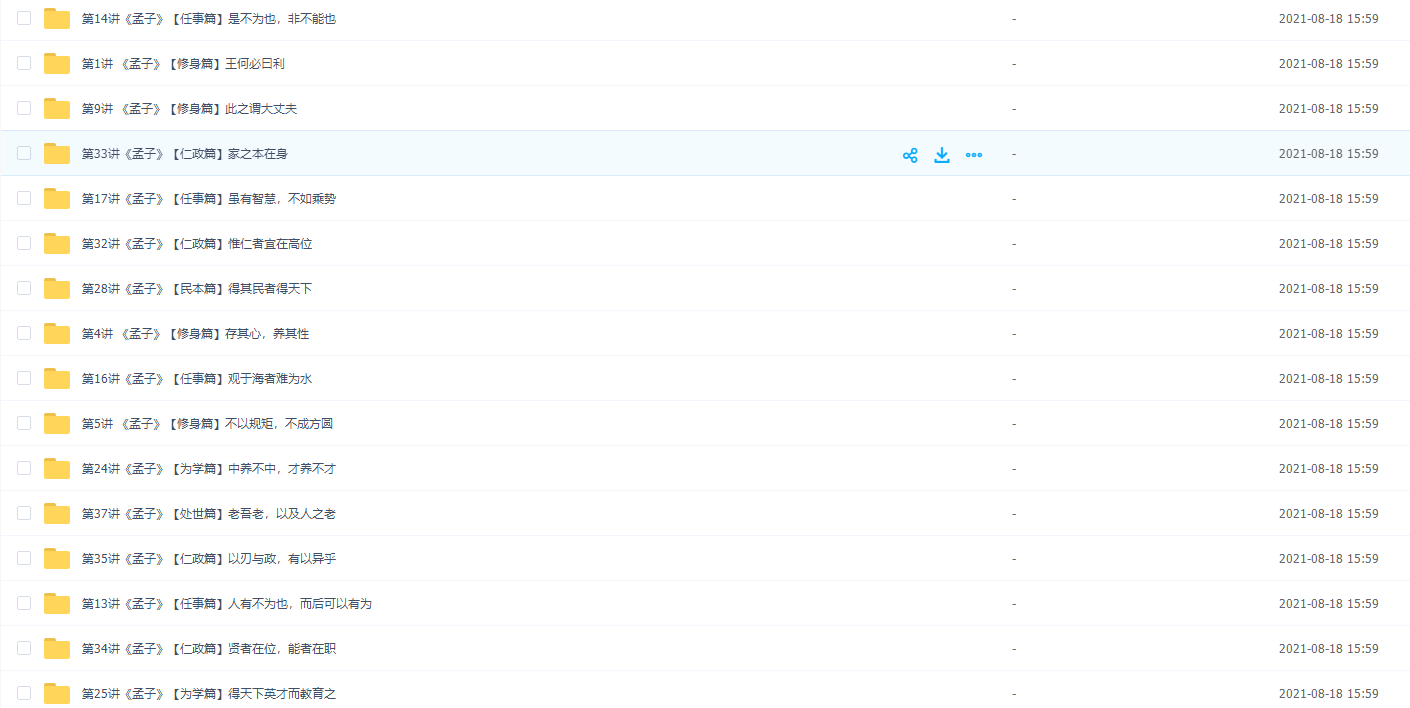Open folder named 第4讲 存其心，养其性

[x=195, y=334]
